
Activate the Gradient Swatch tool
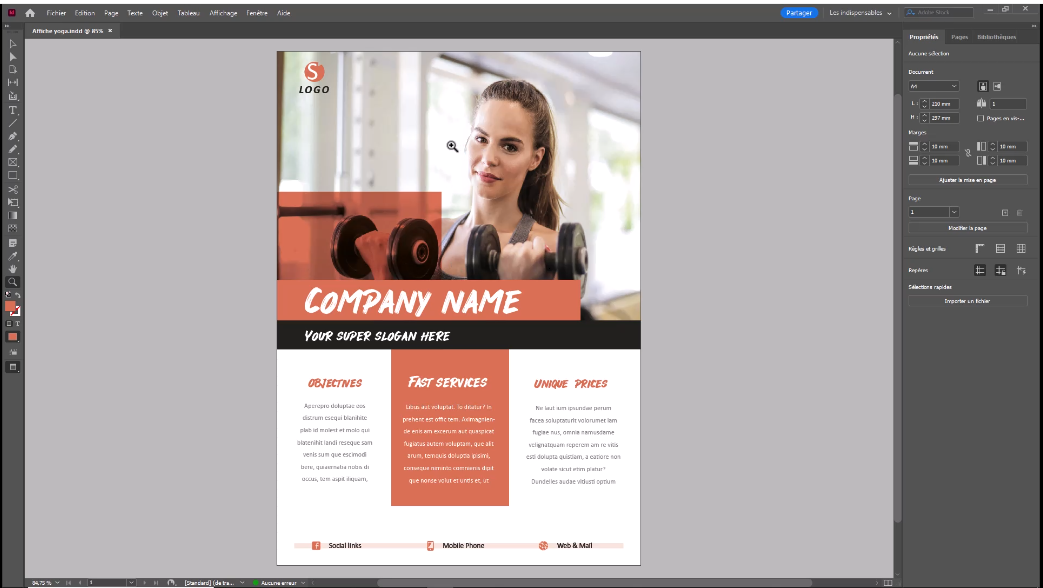pyautogui.click(x=12, y=215)
